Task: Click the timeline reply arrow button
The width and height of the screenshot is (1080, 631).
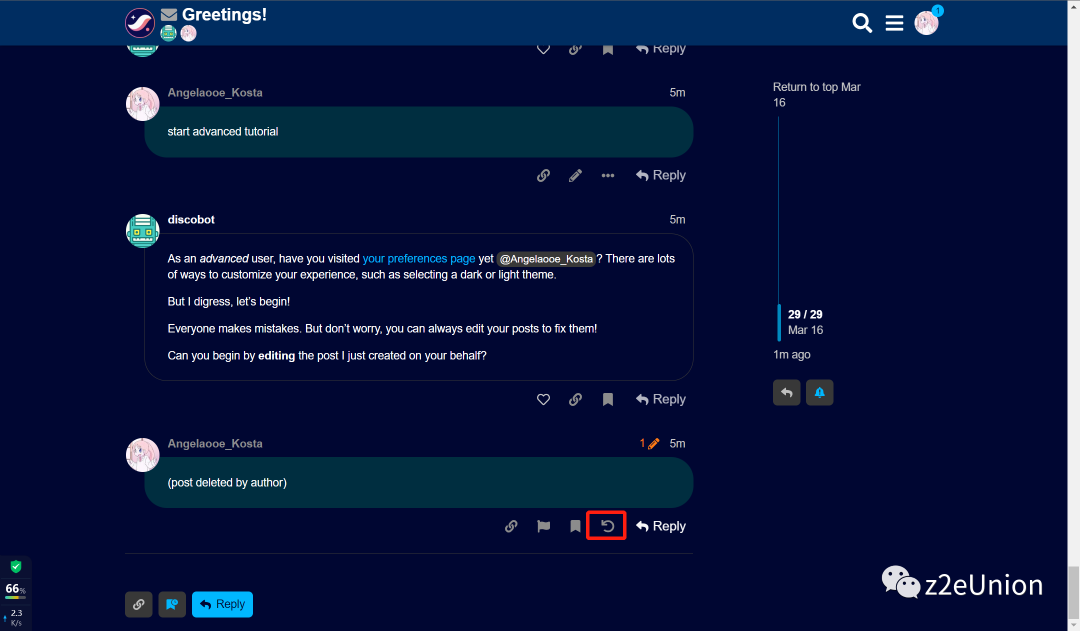Action: (x=787, y=392)
